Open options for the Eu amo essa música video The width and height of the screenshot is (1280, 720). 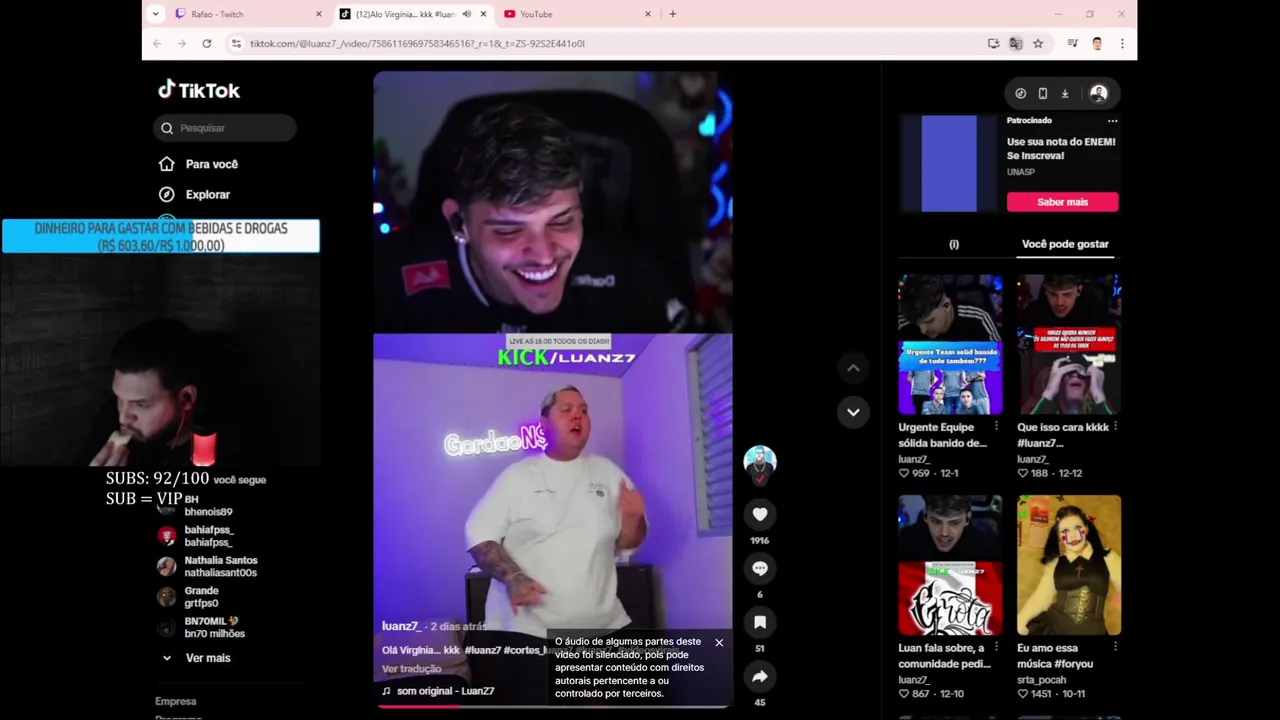(1115, 647)
